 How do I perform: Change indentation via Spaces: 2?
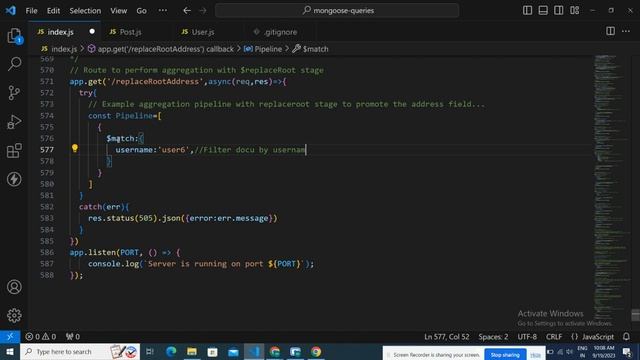tap(493, 337)
